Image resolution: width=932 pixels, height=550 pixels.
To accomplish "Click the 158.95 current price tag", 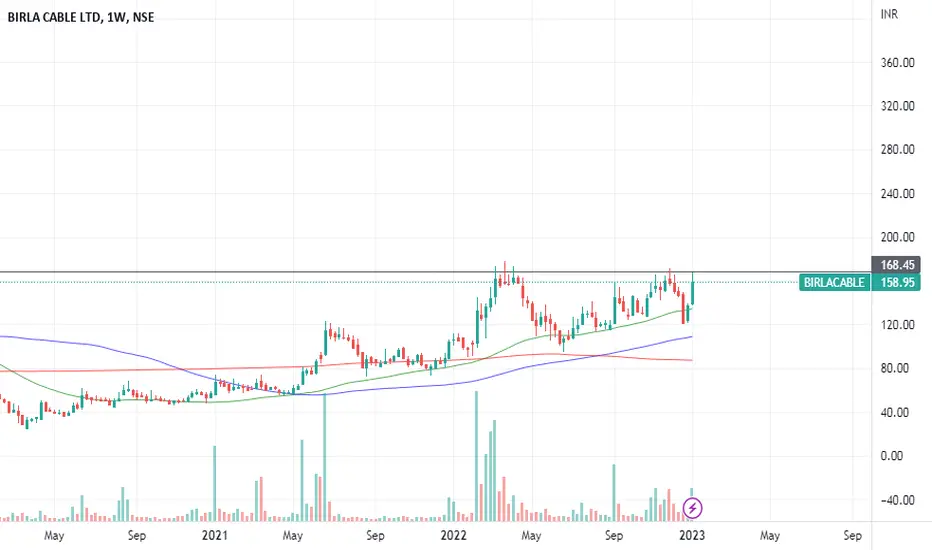I will 896,282.
